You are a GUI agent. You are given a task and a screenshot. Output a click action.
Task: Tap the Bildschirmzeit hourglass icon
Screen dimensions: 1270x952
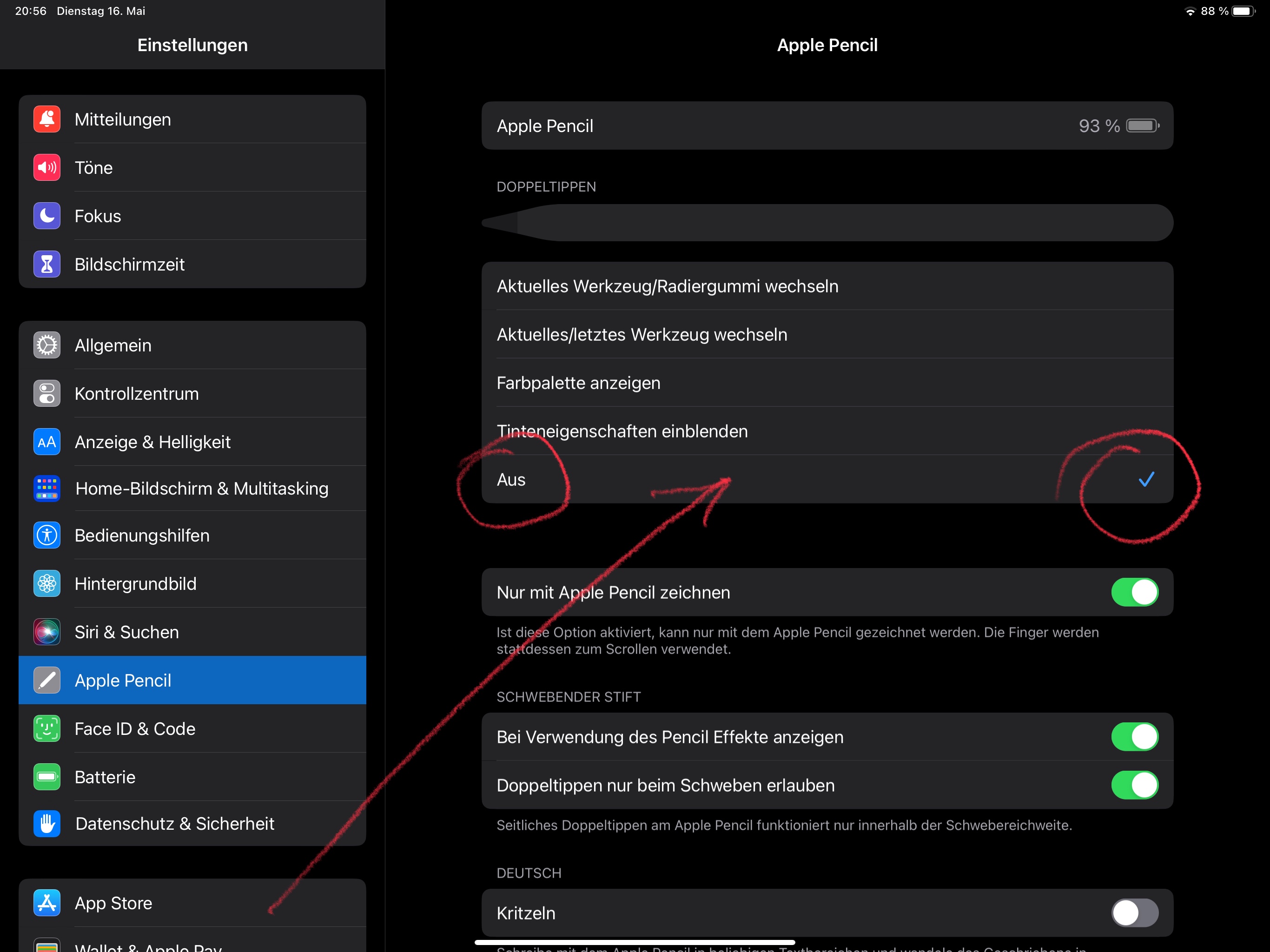click(x=46, y=264)
